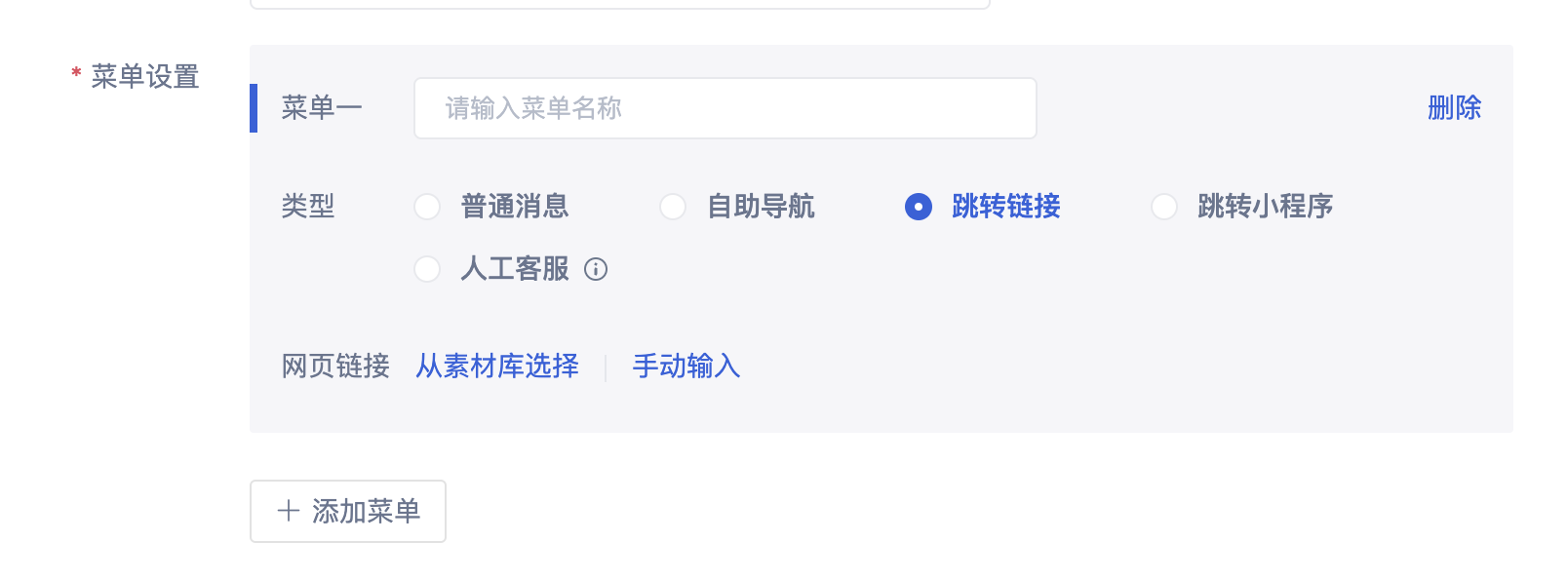The image size is (1568, 581).
Task: Click the partially visible field above 菜单设置
Action: 620,4
